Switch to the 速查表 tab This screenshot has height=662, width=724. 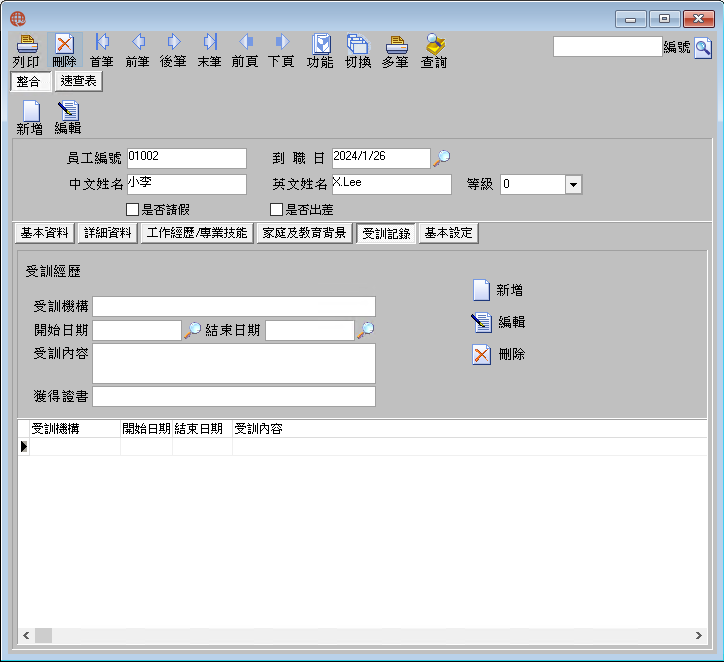(78, 82)
